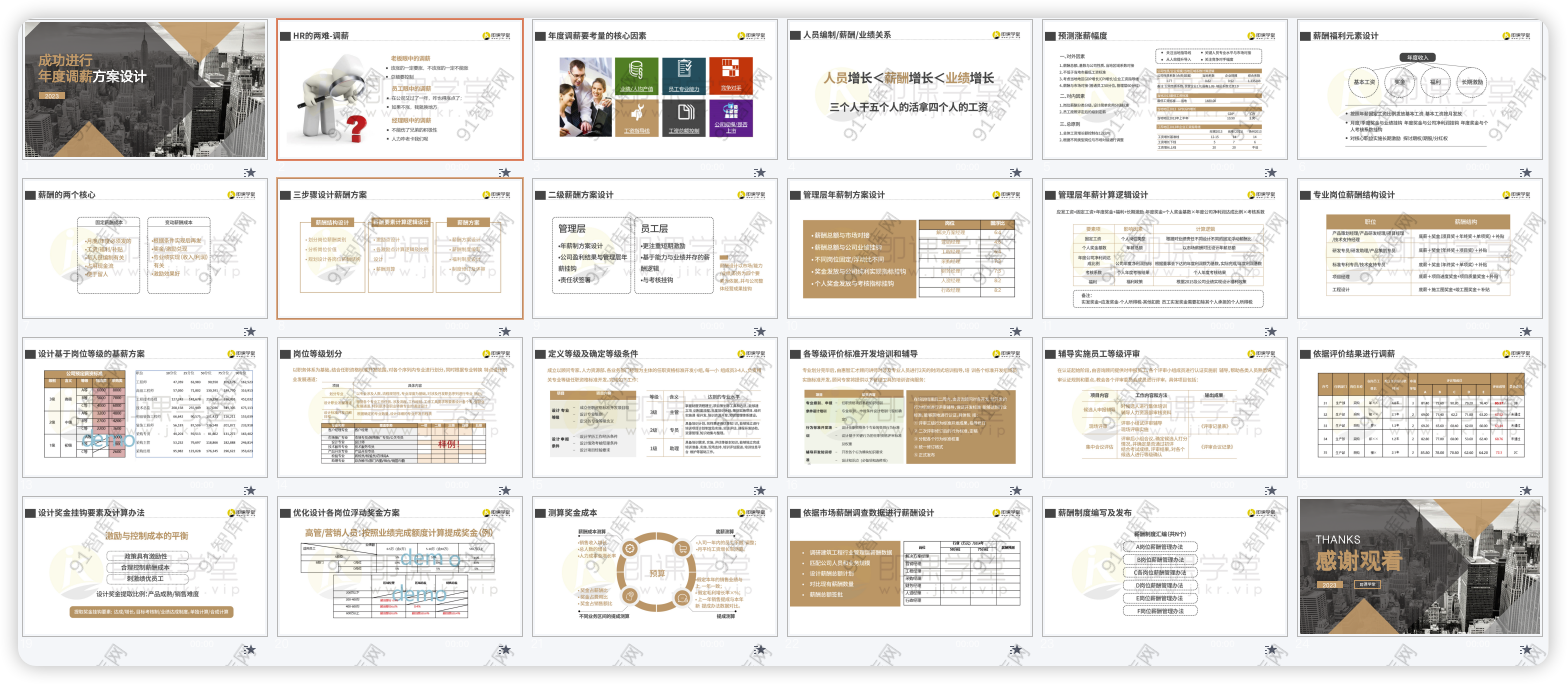The width and height of the screenshot is (1567, 684).
Task: Click star under 年度调薪要考量的核心因素 slide
Action: (761, 172)
